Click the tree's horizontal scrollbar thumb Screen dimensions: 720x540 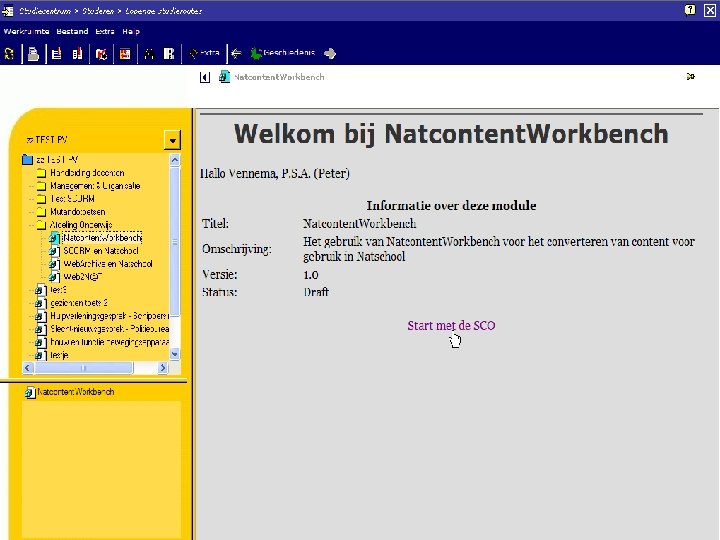(x=84, y=368)
